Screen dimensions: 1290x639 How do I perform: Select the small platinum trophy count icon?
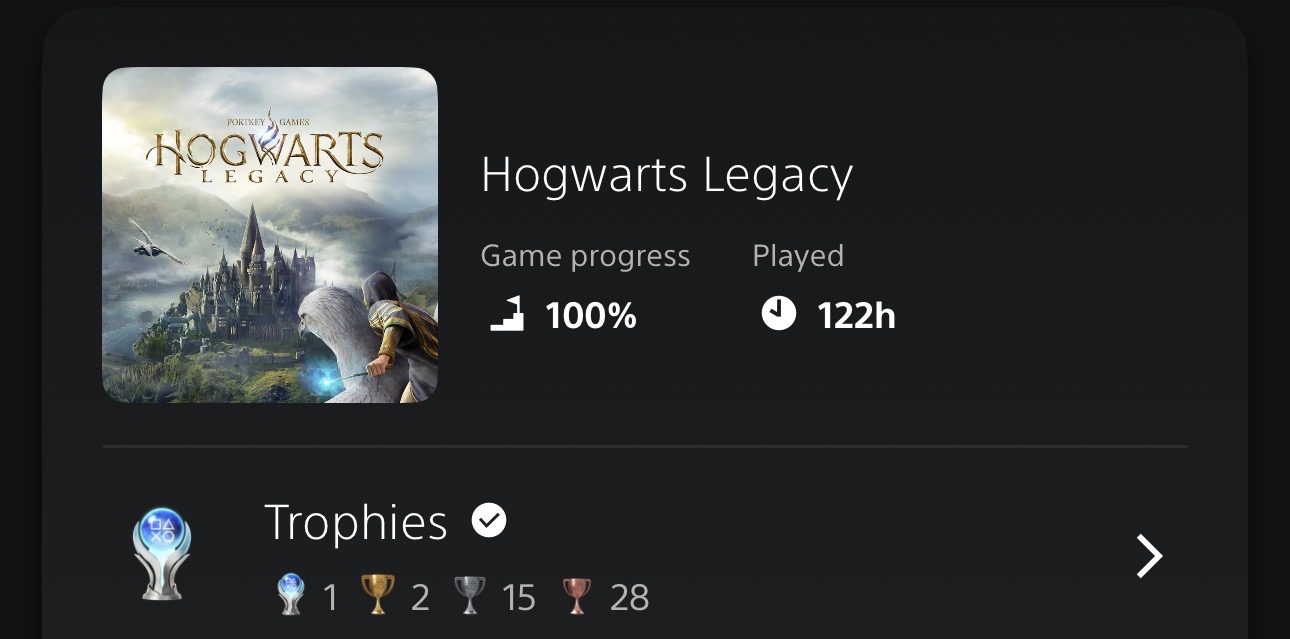[290, 596]
